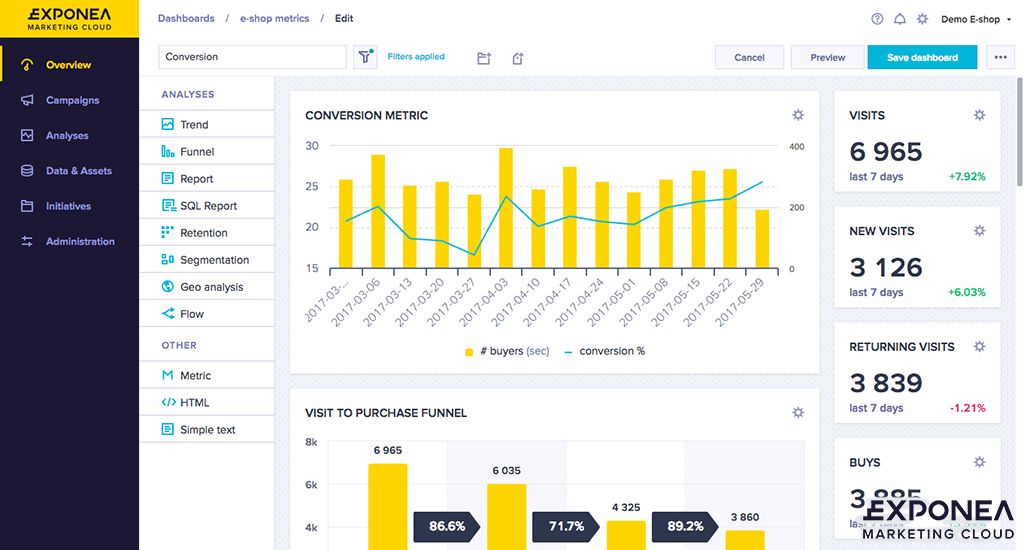Viewport: 1024px width, 550px height.
Task: Open the notifications bell
Action: [x=900, y=19]
